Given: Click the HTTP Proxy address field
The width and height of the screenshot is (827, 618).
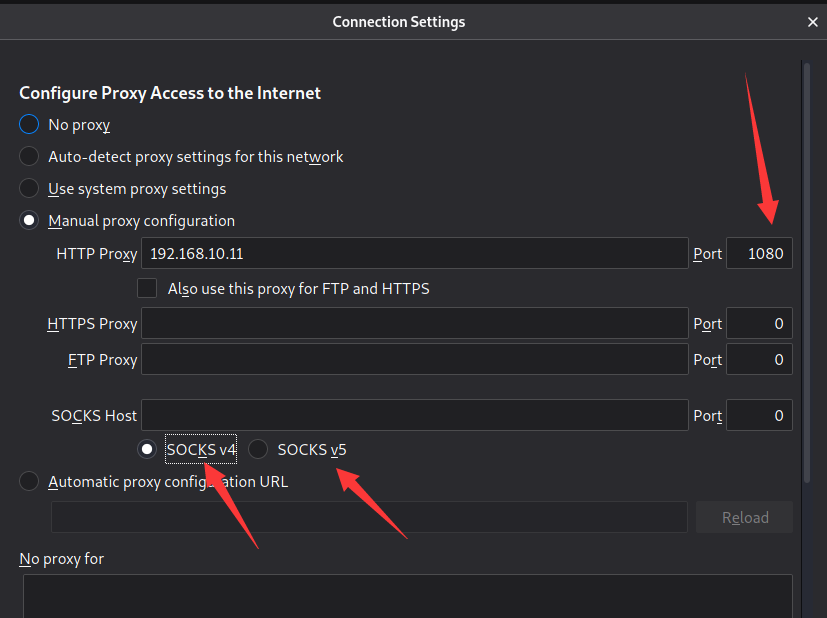Looking at the screenshot, I should 414,254.
